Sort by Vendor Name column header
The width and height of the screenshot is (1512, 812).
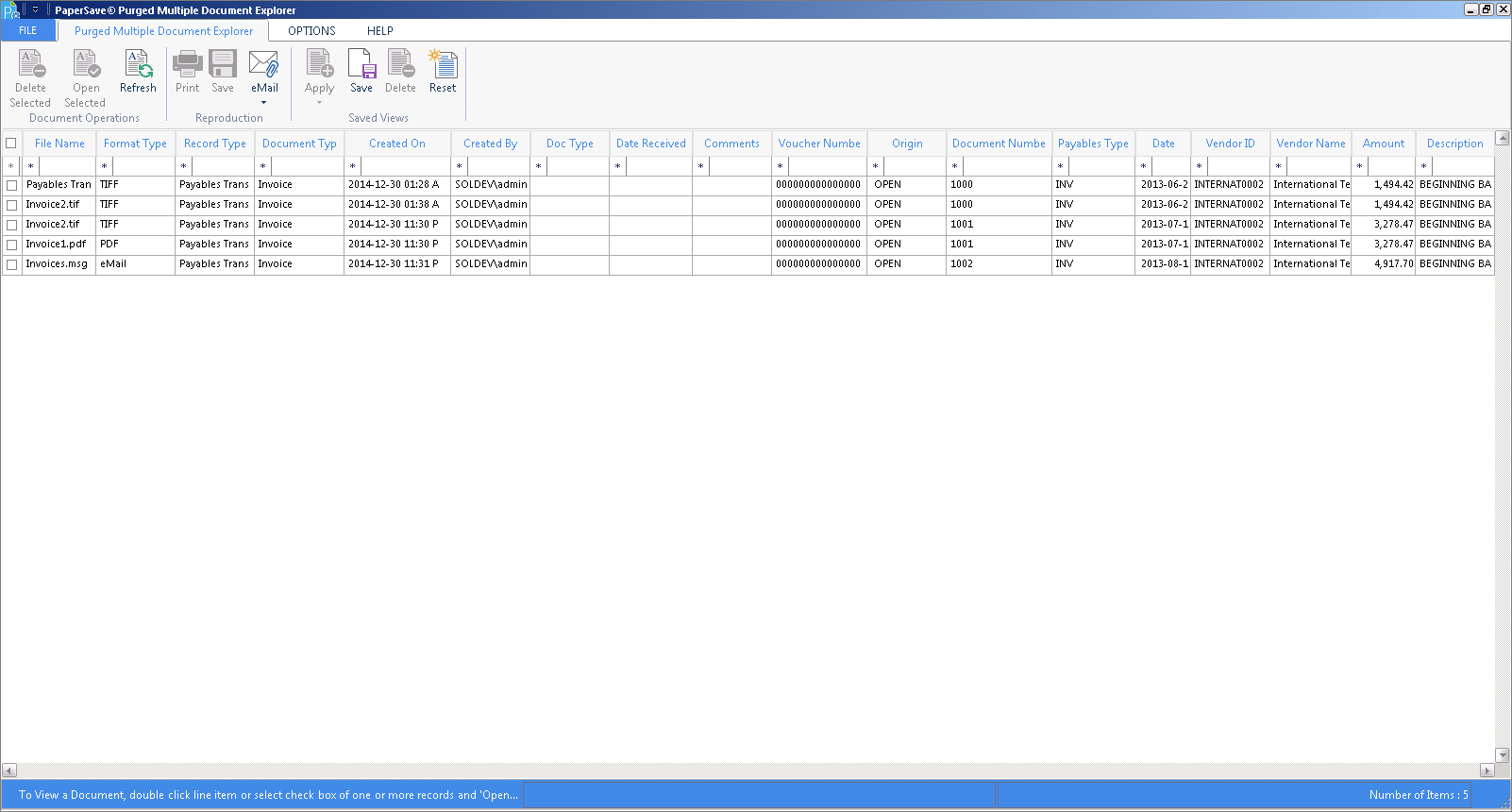(x=1311, y=144)
